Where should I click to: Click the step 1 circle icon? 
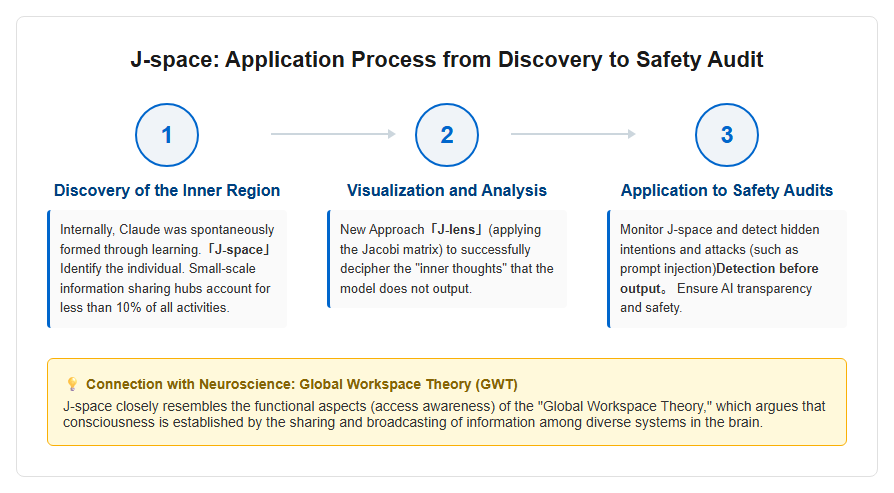pos(166,135)
